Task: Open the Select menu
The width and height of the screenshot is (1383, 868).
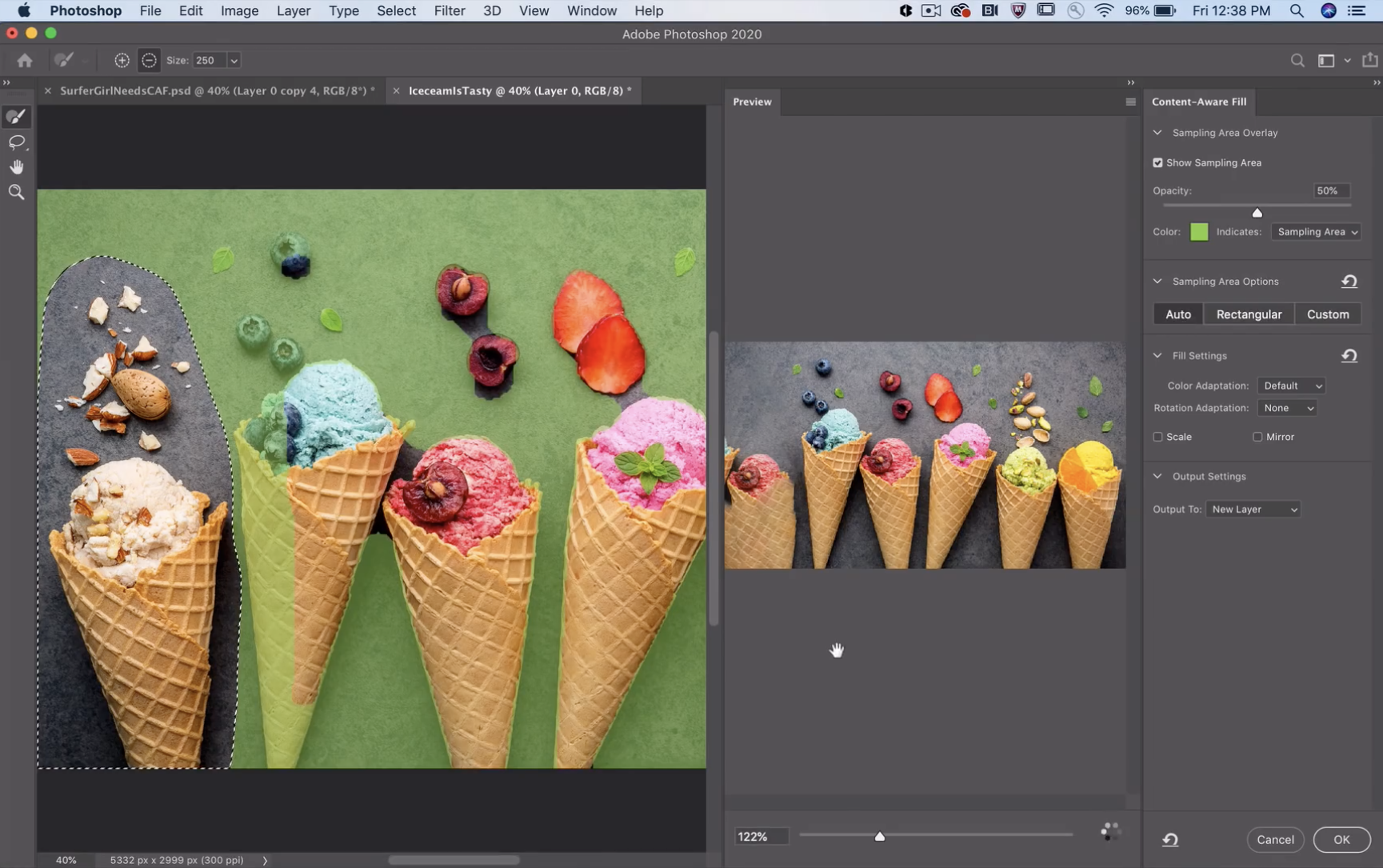Action: coord(396,10)
